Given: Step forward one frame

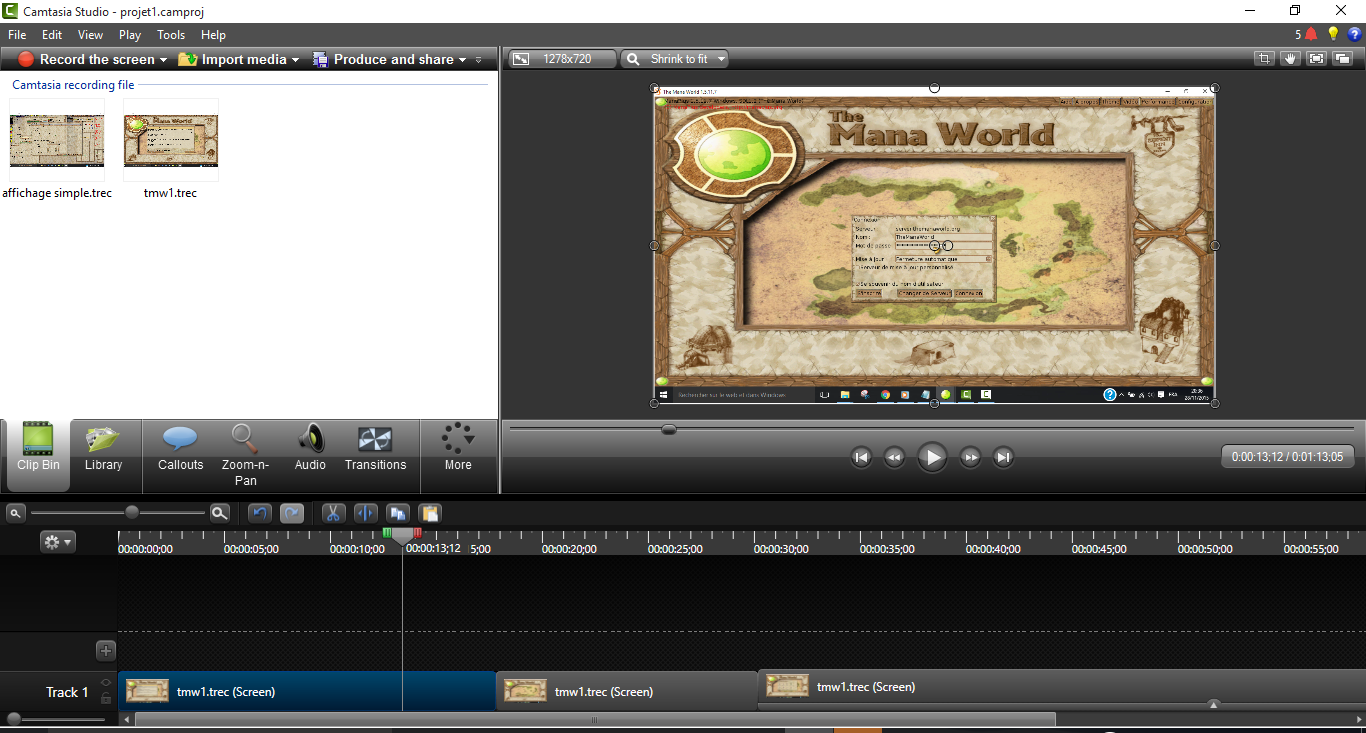Looking at the screenshot, I should tap(970, 457).
